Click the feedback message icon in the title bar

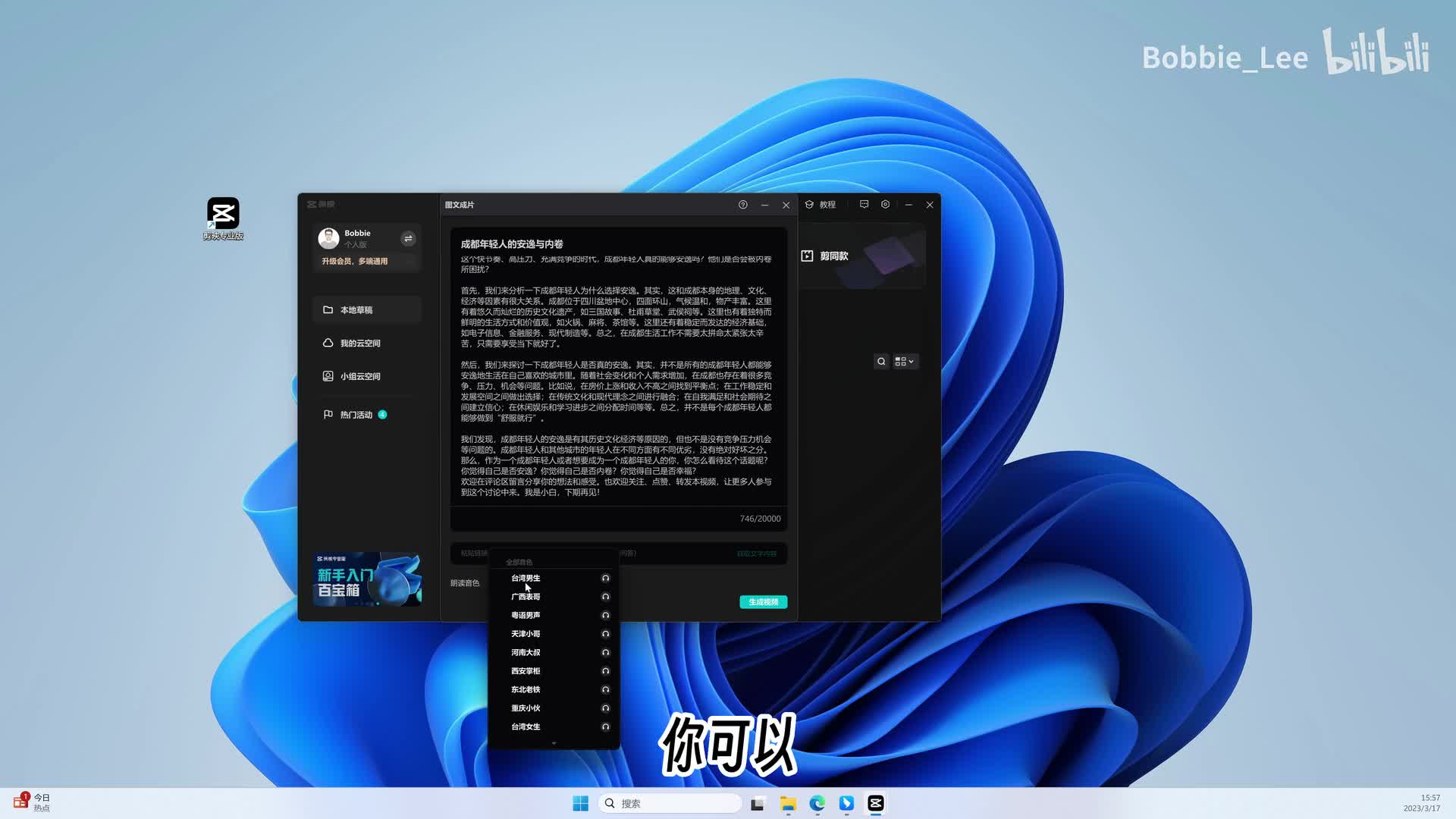tap(864, 205)
